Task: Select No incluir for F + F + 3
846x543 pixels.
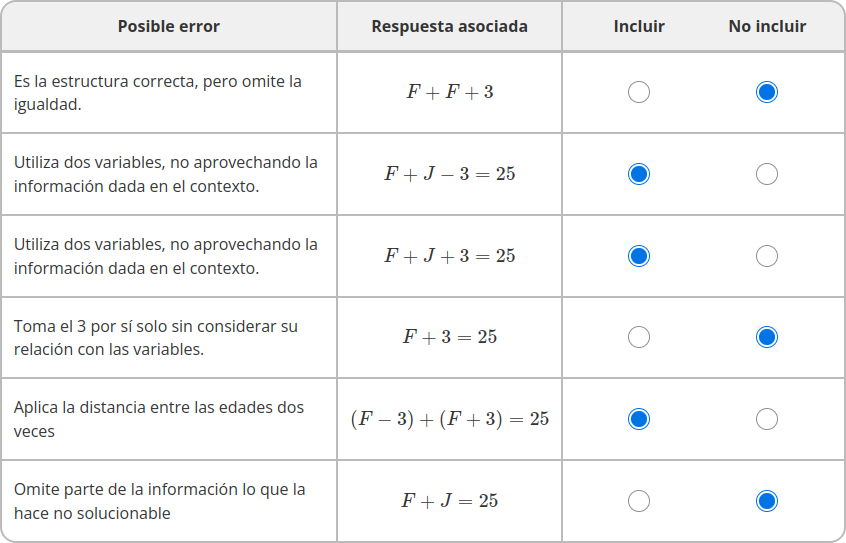Action: click(767, 93)
